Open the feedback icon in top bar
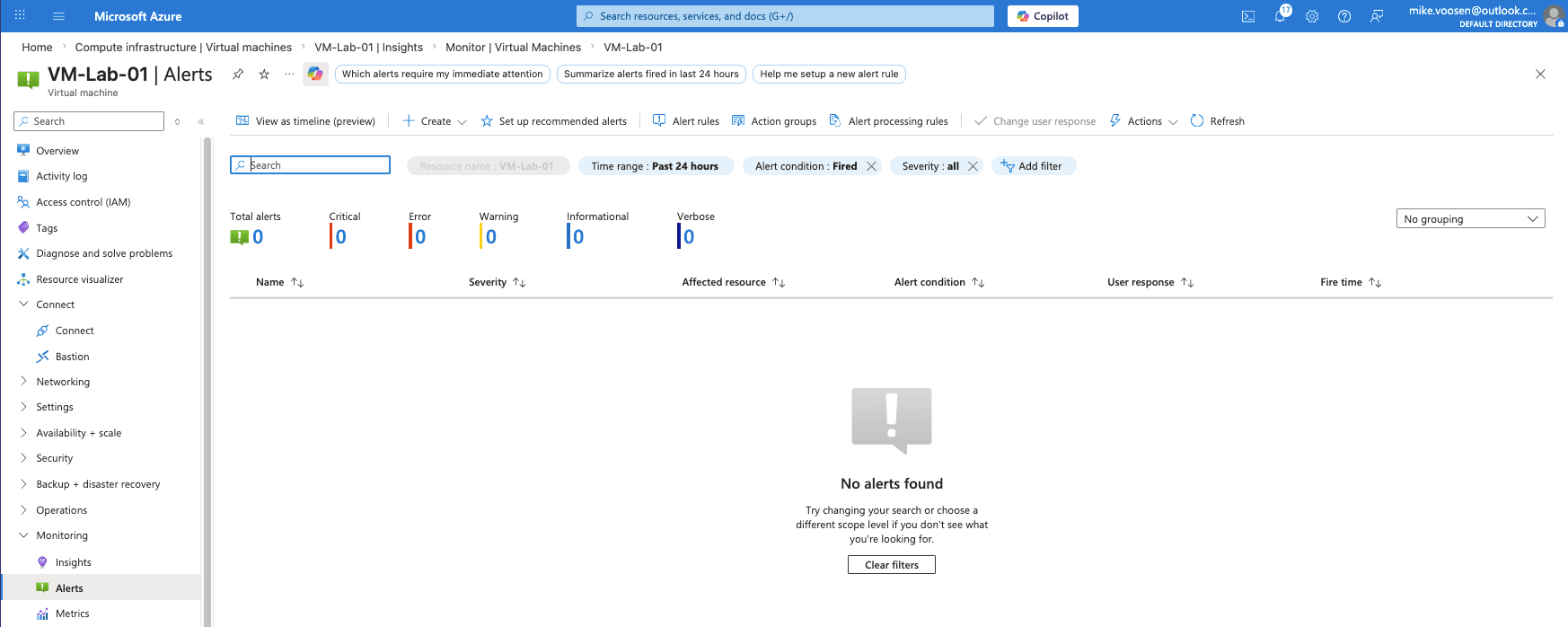Viewport: 1568px width, 627px height. [x=1377, y=16]
